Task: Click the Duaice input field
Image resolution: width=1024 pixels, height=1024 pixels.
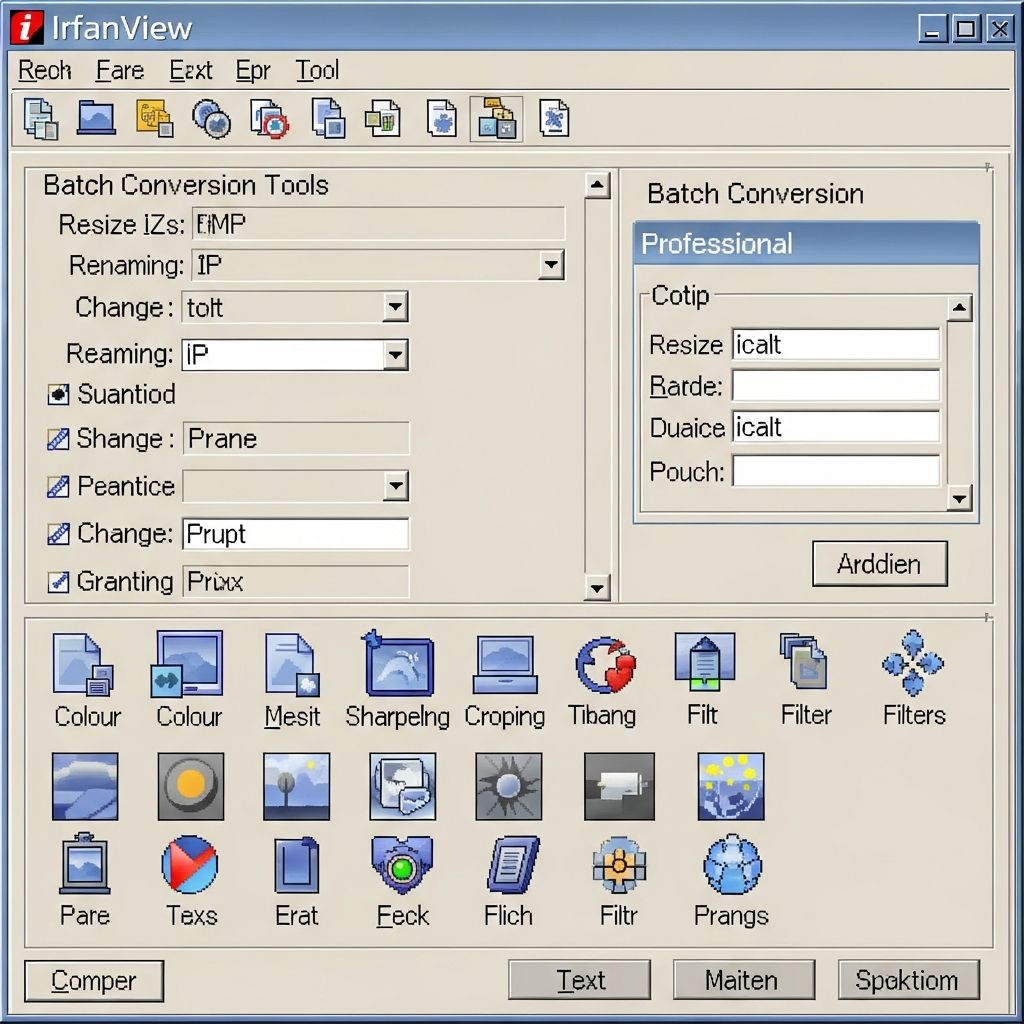Action: tap(835, 427)
